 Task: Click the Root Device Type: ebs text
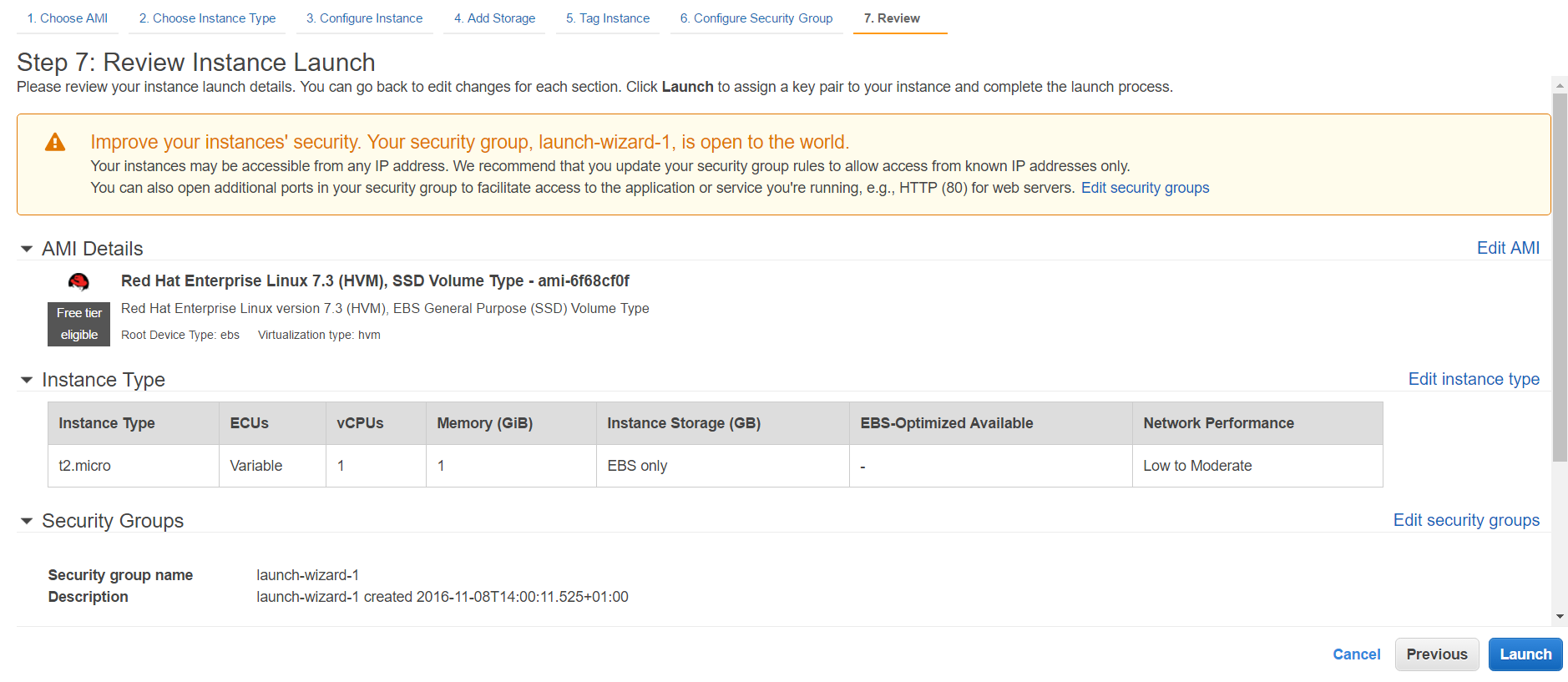180,335
